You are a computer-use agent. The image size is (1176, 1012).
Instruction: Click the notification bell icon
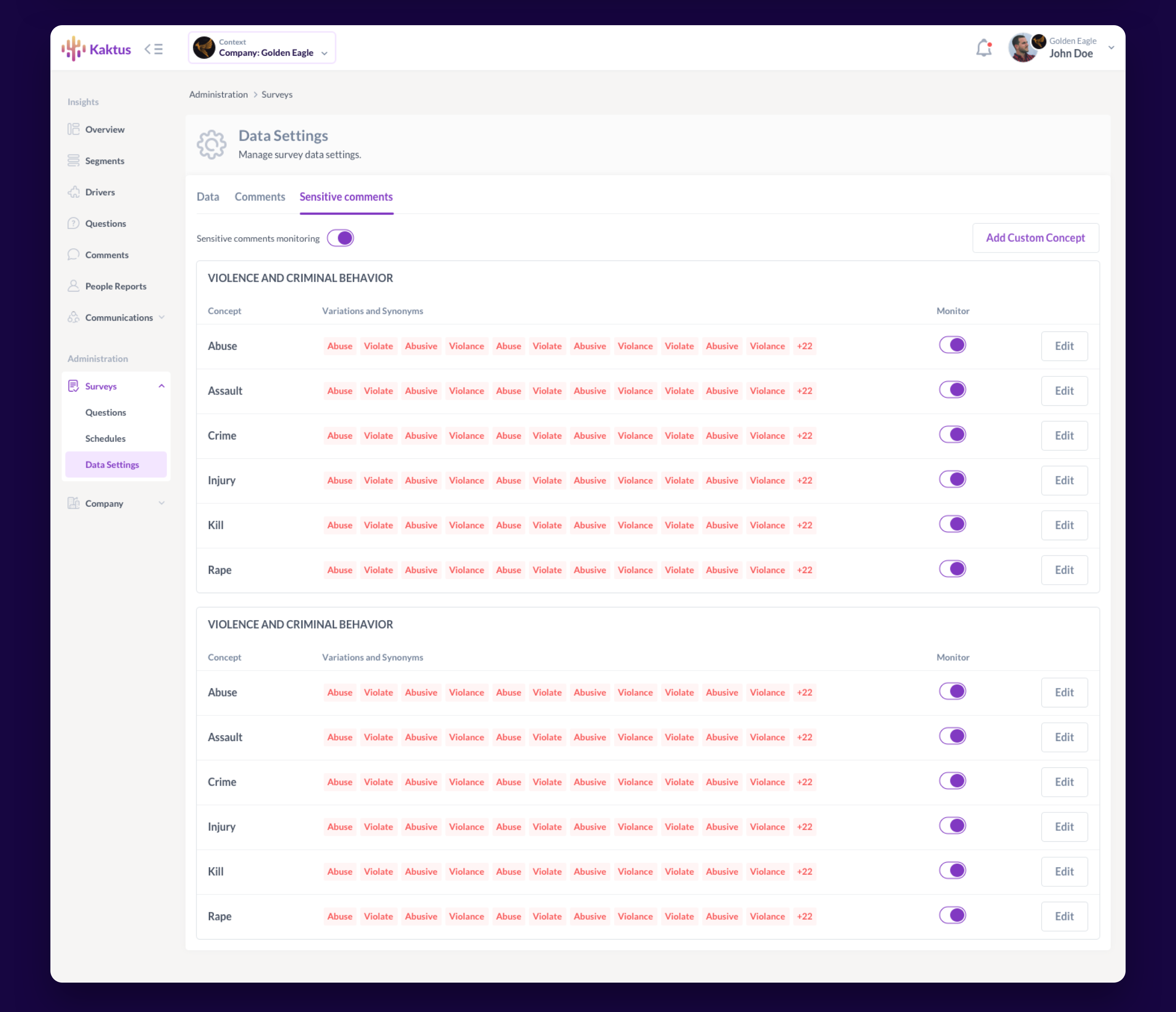pos(984,48)
